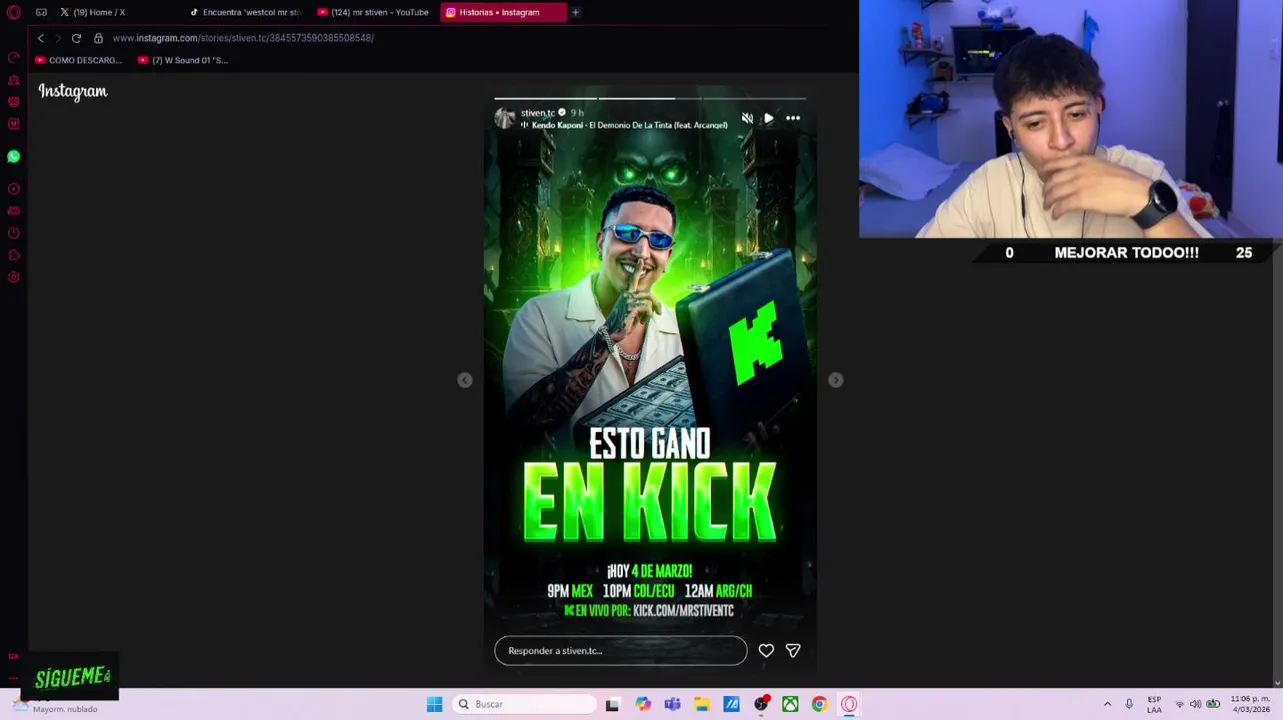
Task: Expand hidden system tray icons chevron
Action: click(1107, 704)
